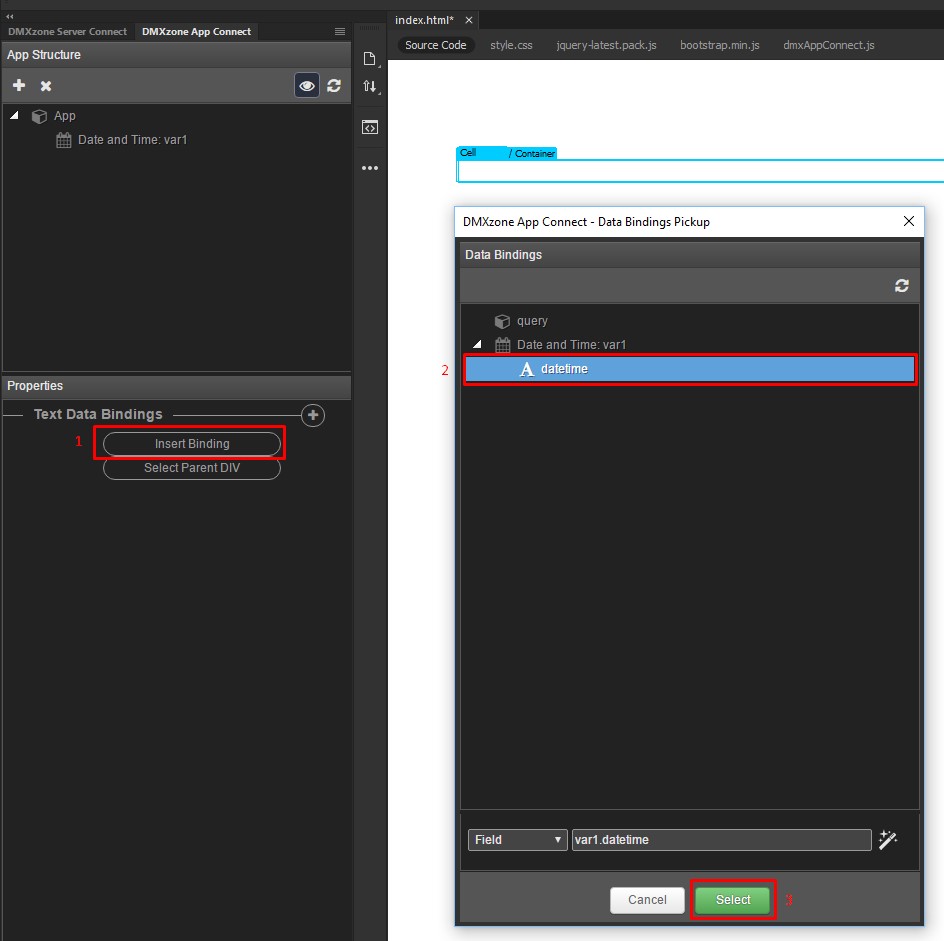944x941 pixels.
Task: Click the Properties panel header
Action: tap(176, 386)
